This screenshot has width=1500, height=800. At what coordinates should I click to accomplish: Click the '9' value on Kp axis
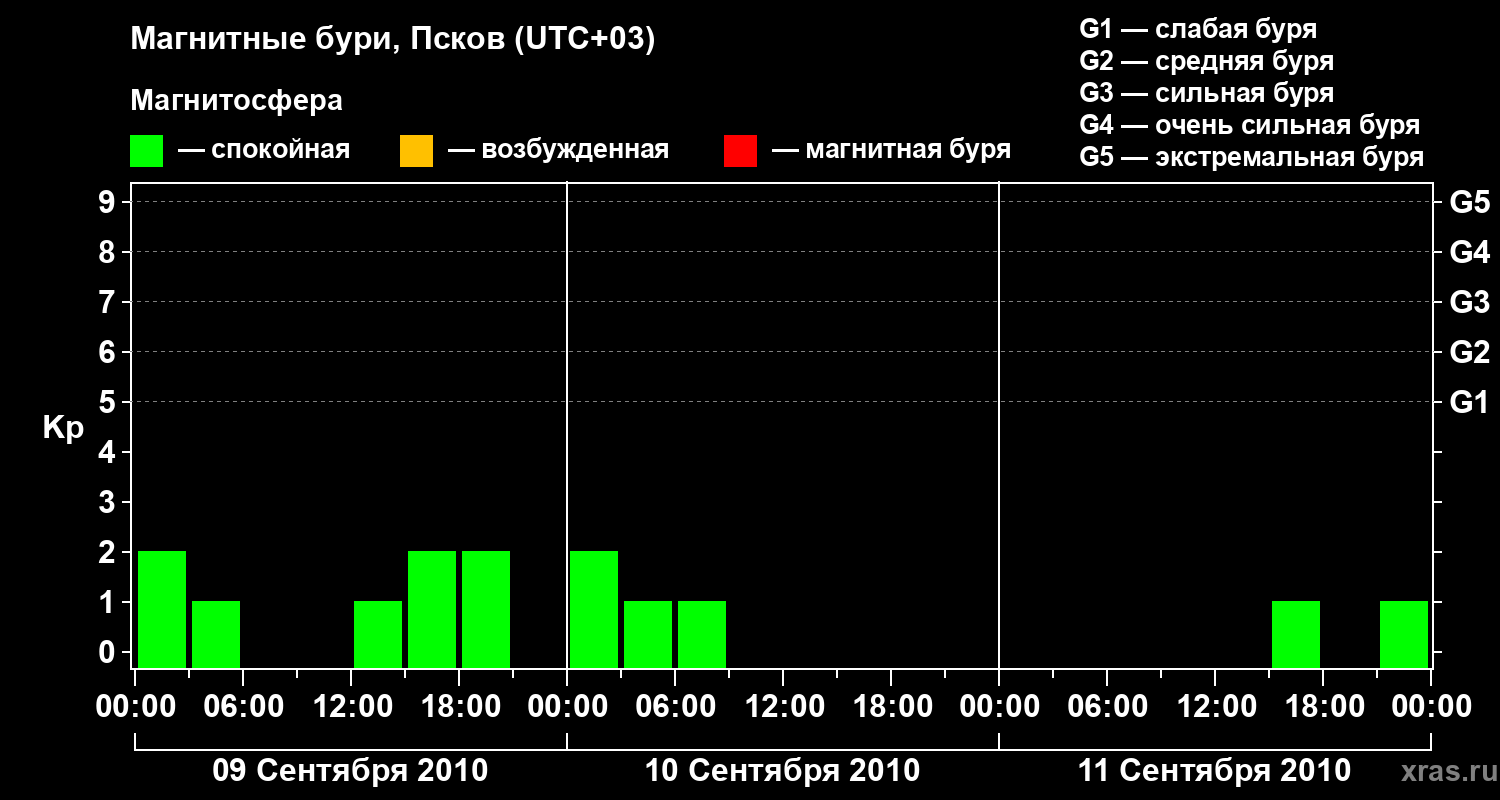pyautogui.click(x=109, y=202)
